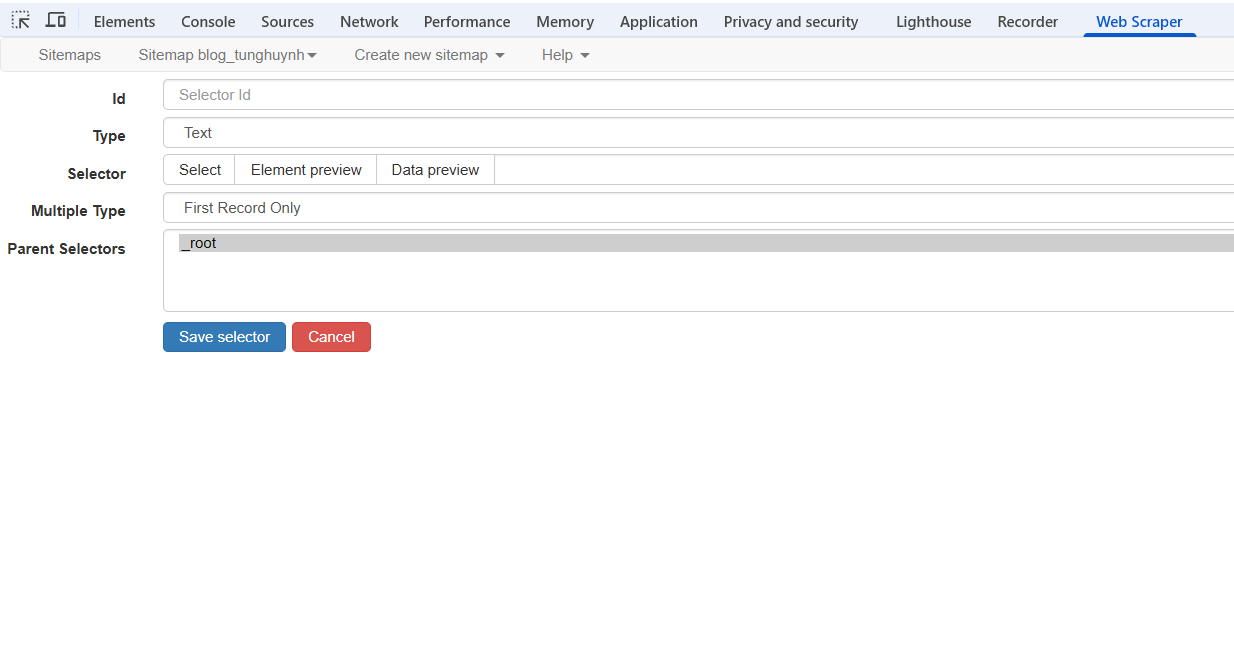Expand the Create new sitemap dropdown
Screen dimensions: 1234x657
(x=429, y=55)
